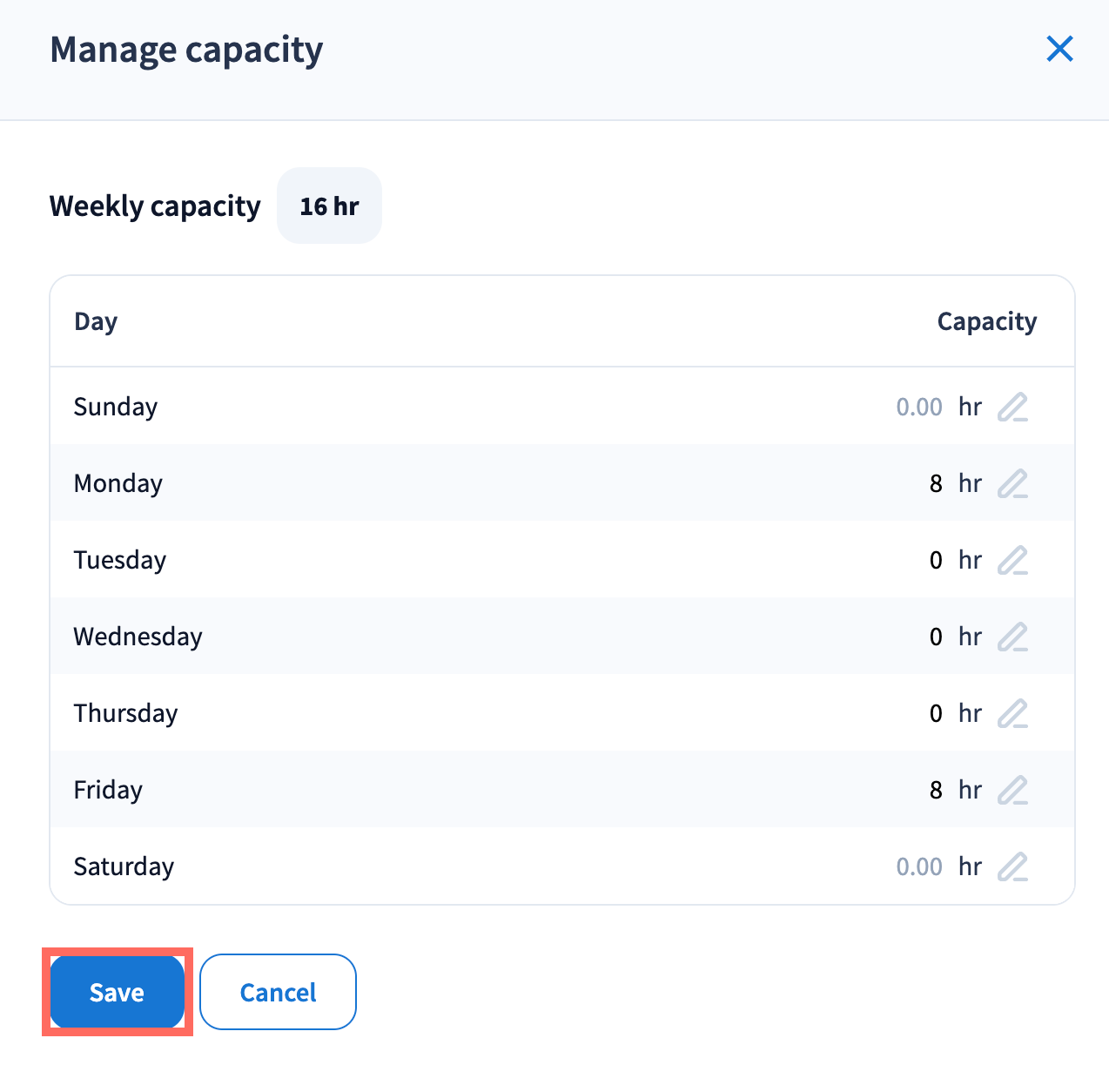Click the edit pencil for Sunday capacity
The width and height of the screenshot is (1109, 1092).
[1012, 407]
